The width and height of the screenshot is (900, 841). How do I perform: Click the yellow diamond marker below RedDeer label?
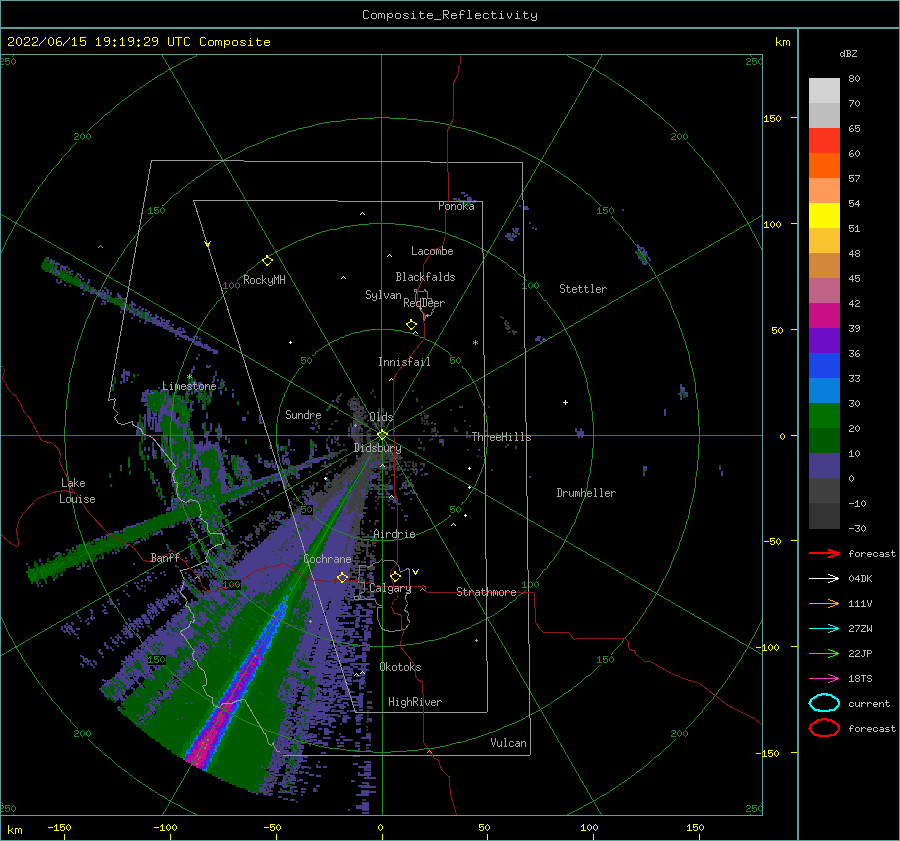pyautogui.click(x=411, y=325)
